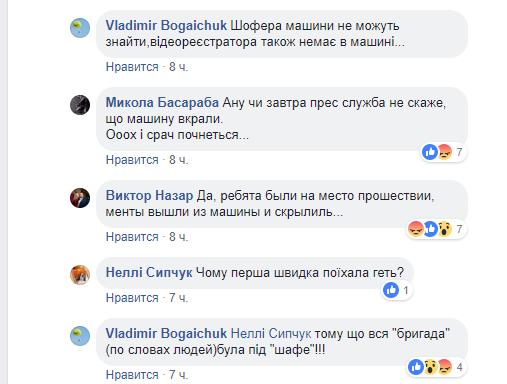Screen dimensions: 507x384
Task: Open Vladimir Bogaichuk's avatar on first comment
Action: pos(80,28)
